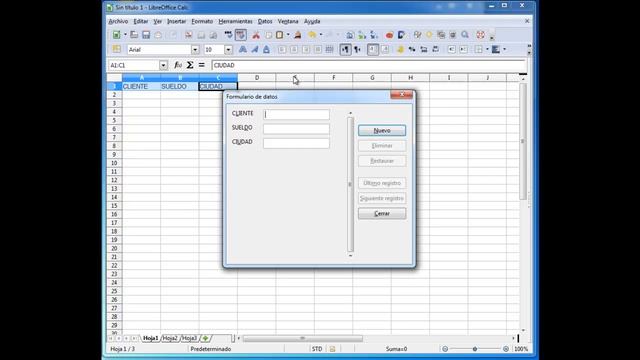Click the Zoom magnifier icon
The width and height of the screenshot is (640, 360).
tap(465, 35)
